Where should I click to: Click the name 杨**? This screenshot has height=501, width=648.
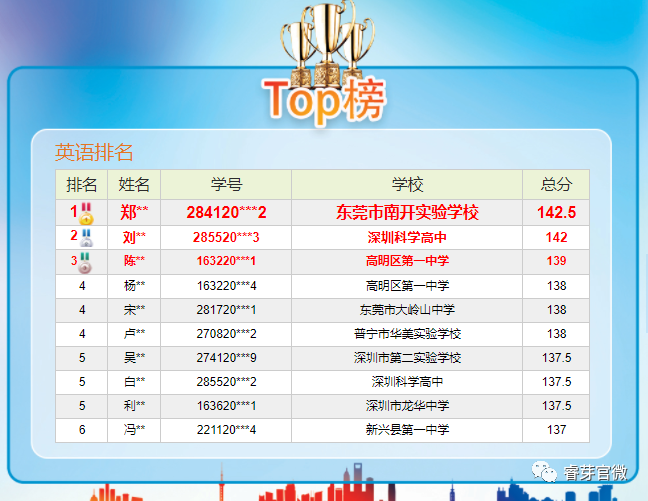click(x=134, y=286)
